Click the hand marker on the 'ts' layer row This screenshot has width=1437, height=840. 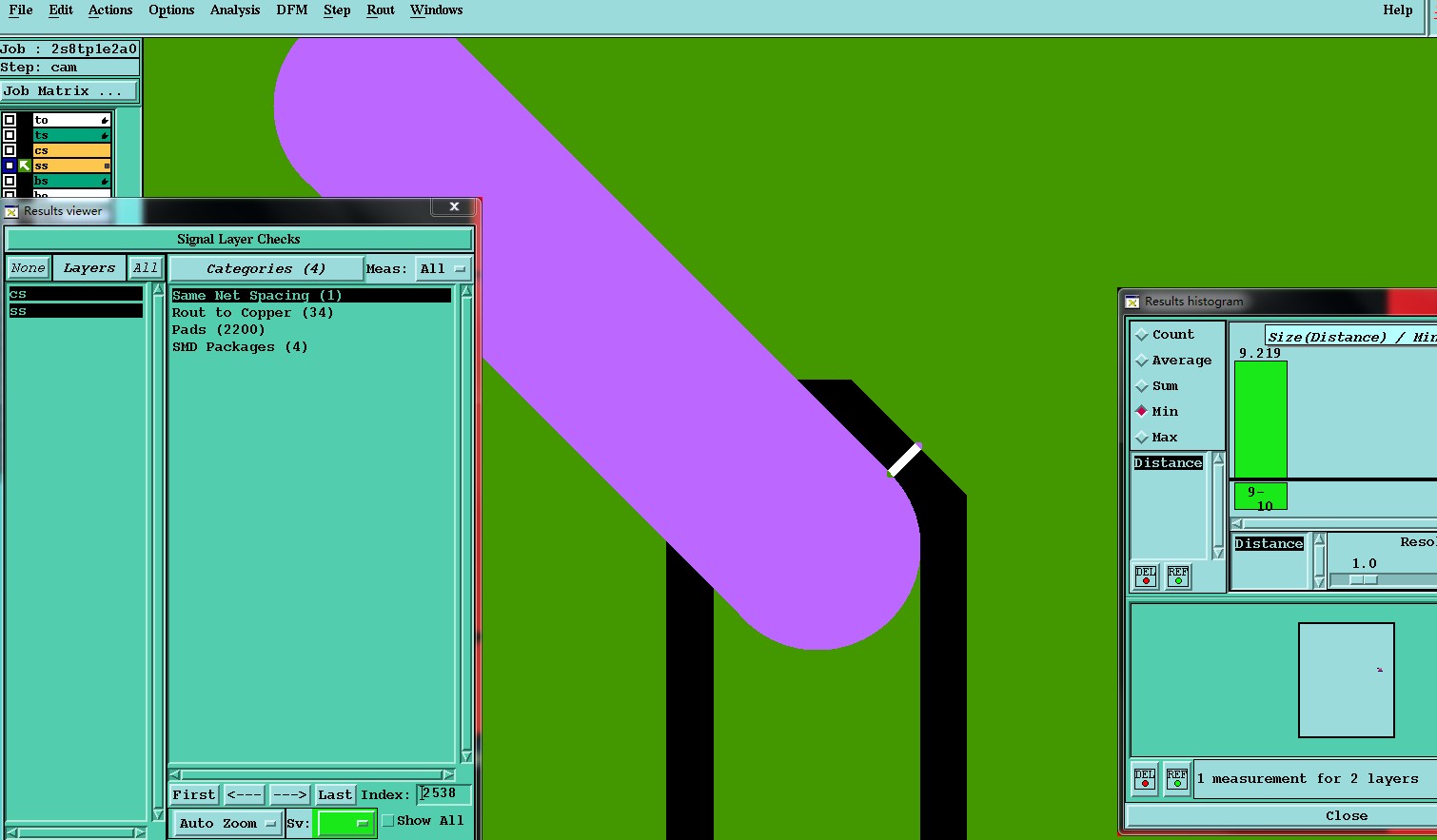pyautogui.click(x=105, y=136)
